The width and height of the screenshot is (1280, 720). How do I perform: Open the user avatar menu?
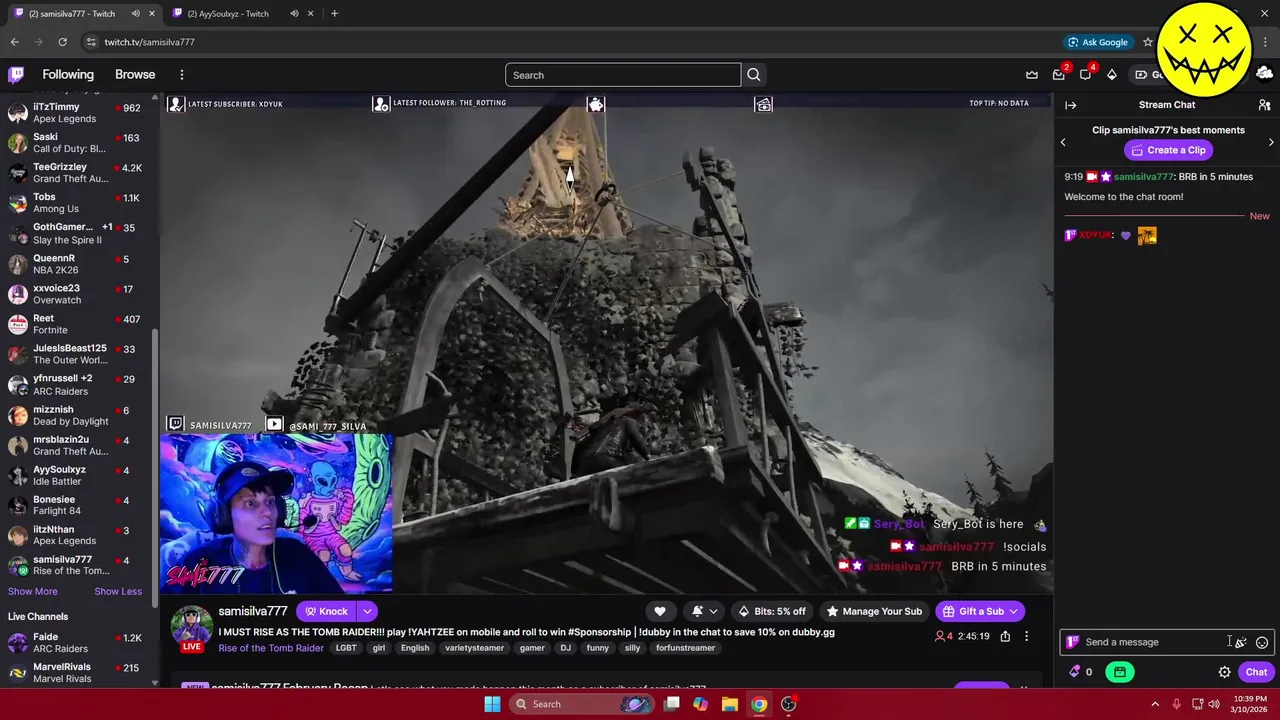(1264, 74)
